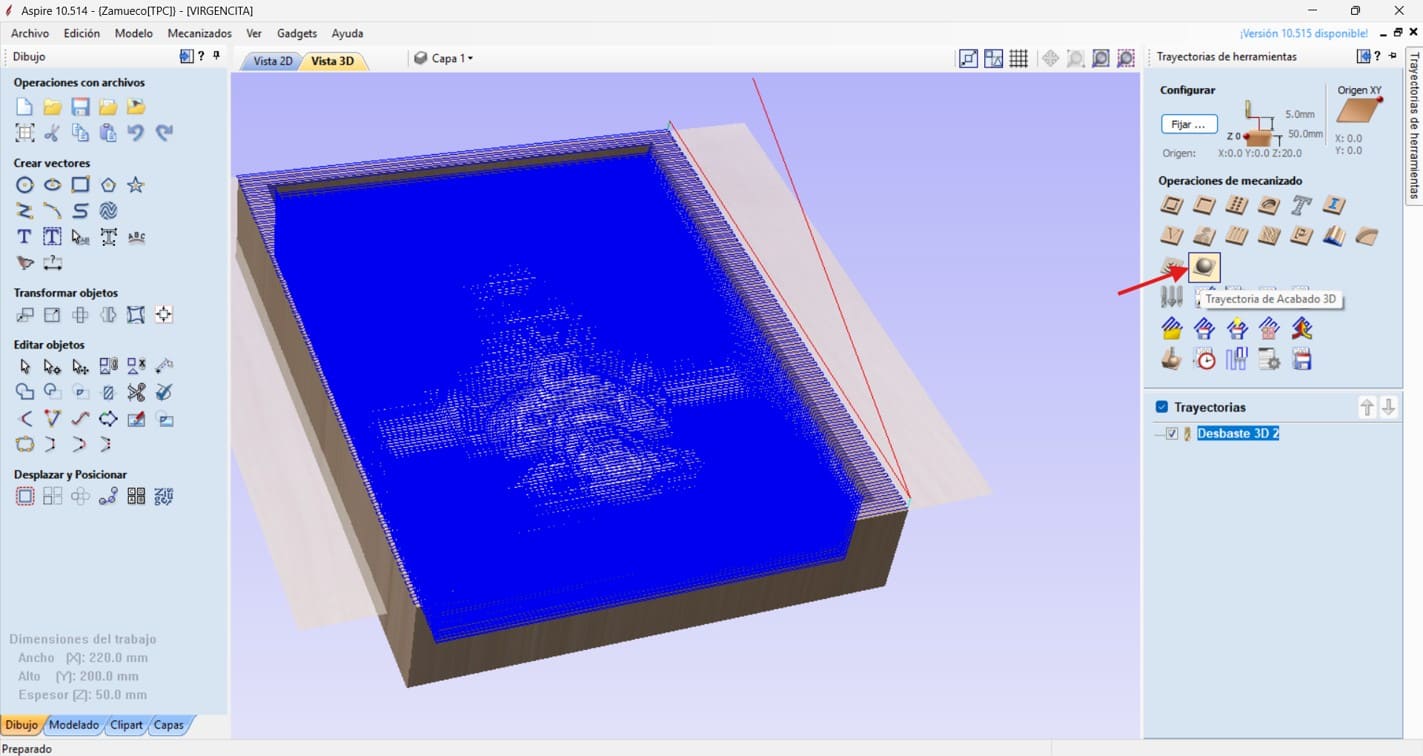Switch to the Vista 2D tab
The width and height of the screenshot is (1423, 756).
coord(272,61)
